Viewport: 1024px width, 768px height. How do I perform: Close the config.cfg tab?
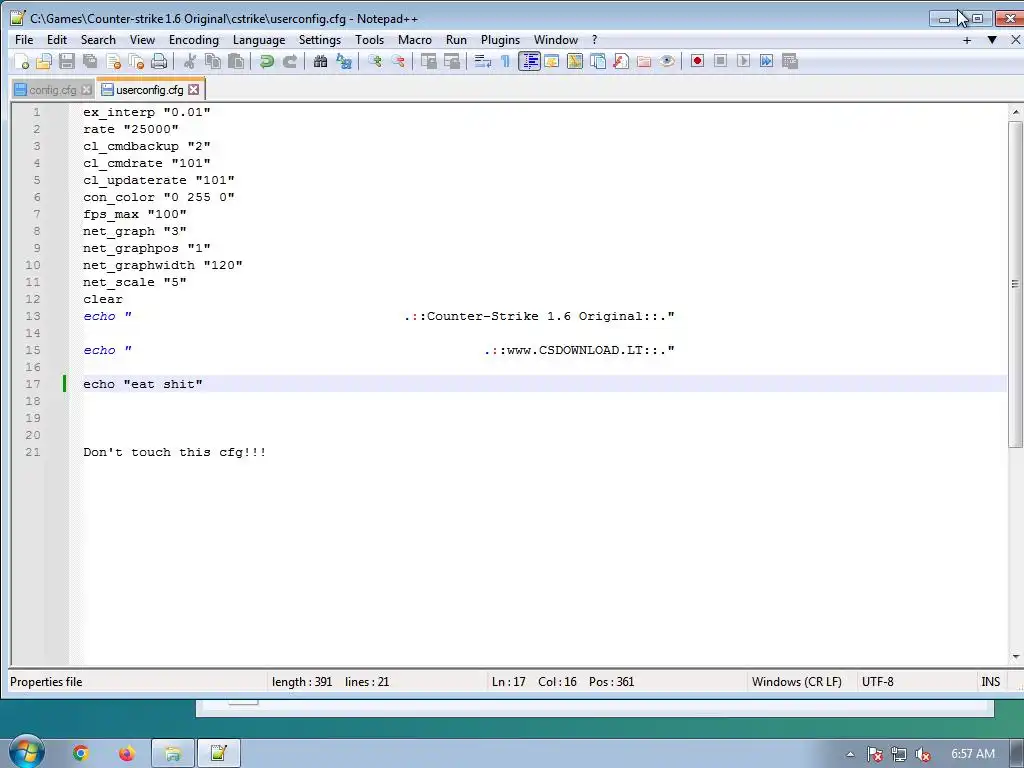[x=86, y=89]
